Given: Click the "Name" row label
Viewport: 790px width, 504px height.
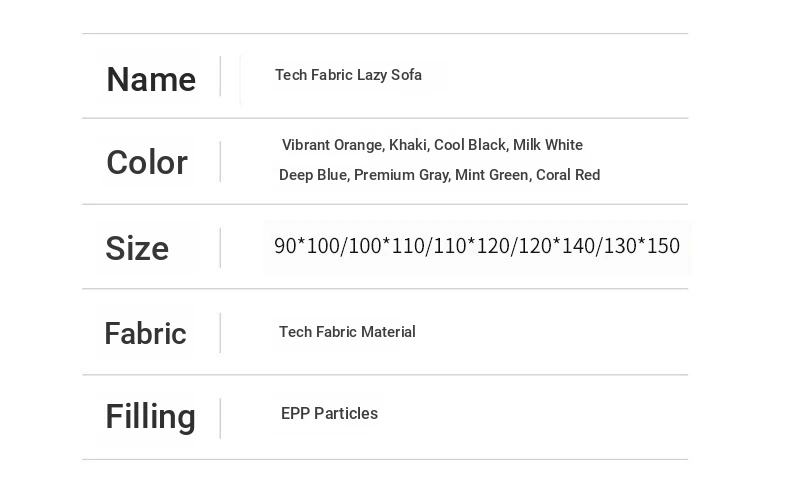Looking at the screenshot, I should [151, 79].
